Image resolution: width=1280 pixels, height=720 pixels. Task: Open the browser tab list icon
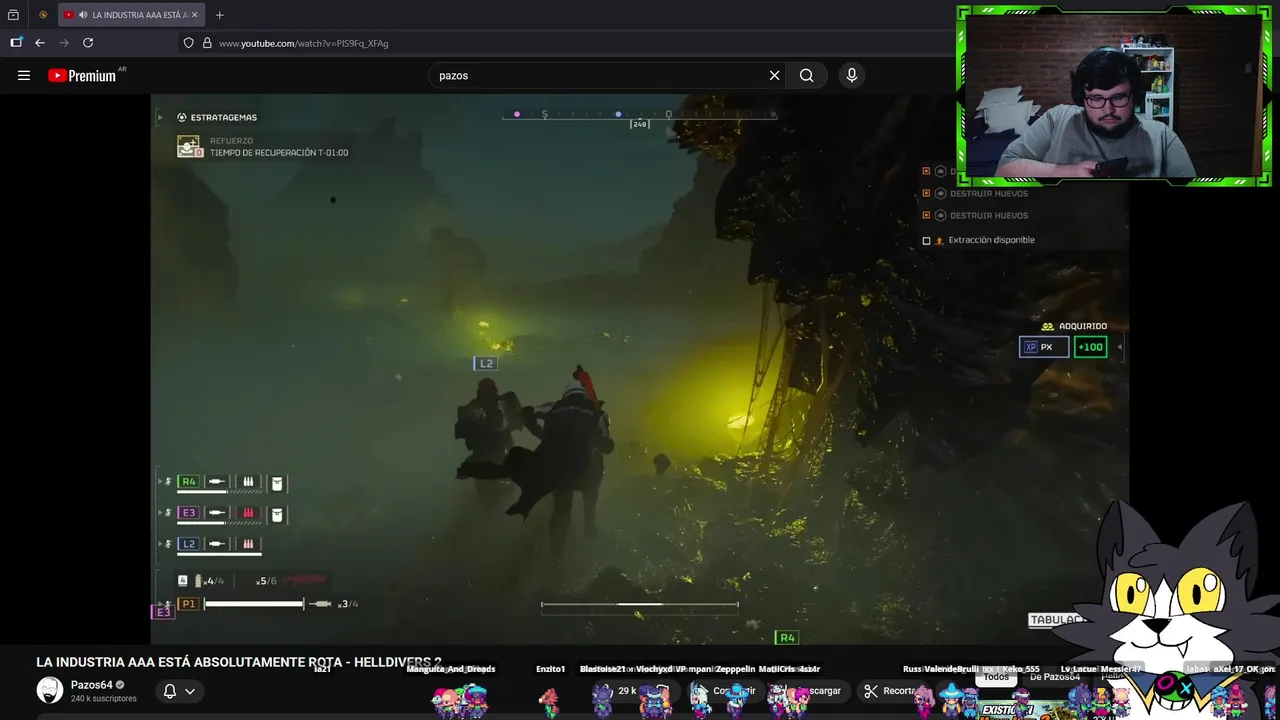pyautogui.click(x=13, y=15)
